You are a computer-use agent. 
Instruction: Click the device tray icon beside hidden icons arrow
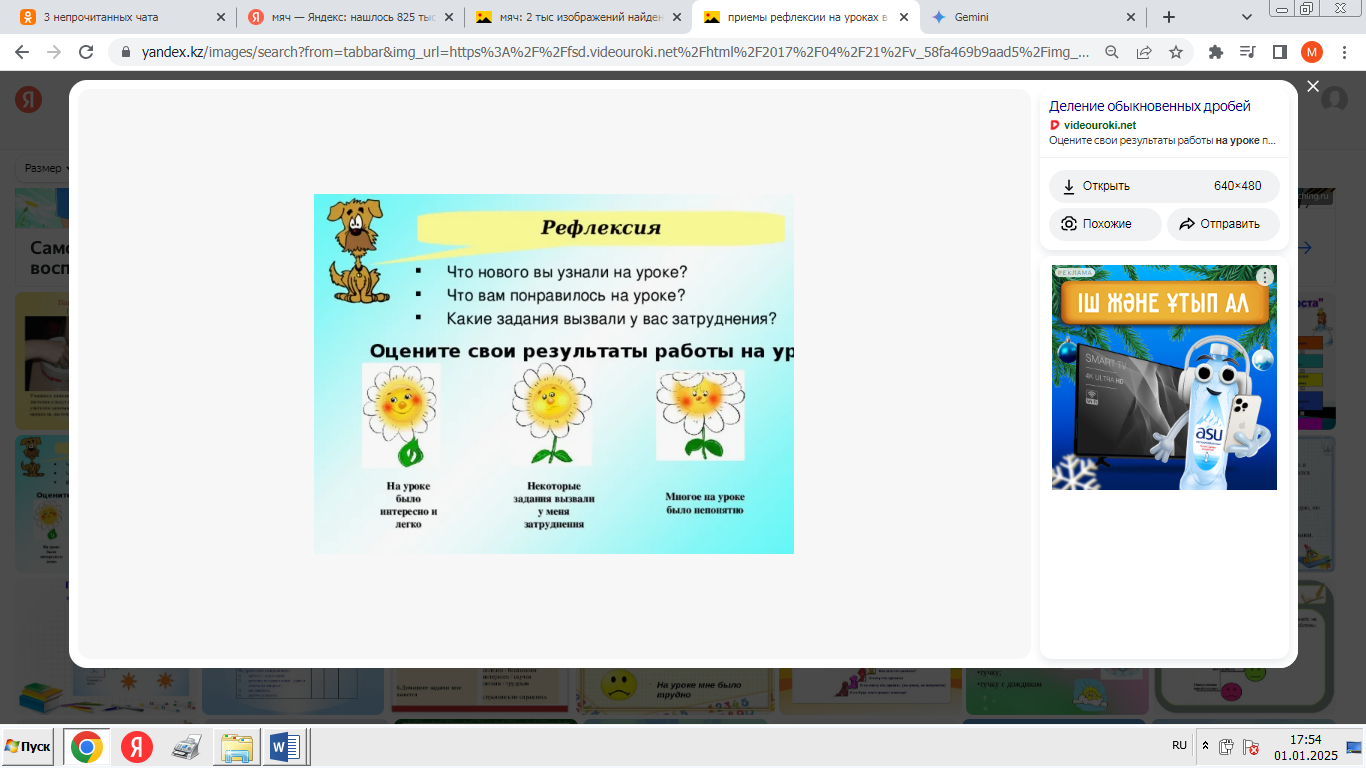pyautogui.click(x=1227, y=746)
